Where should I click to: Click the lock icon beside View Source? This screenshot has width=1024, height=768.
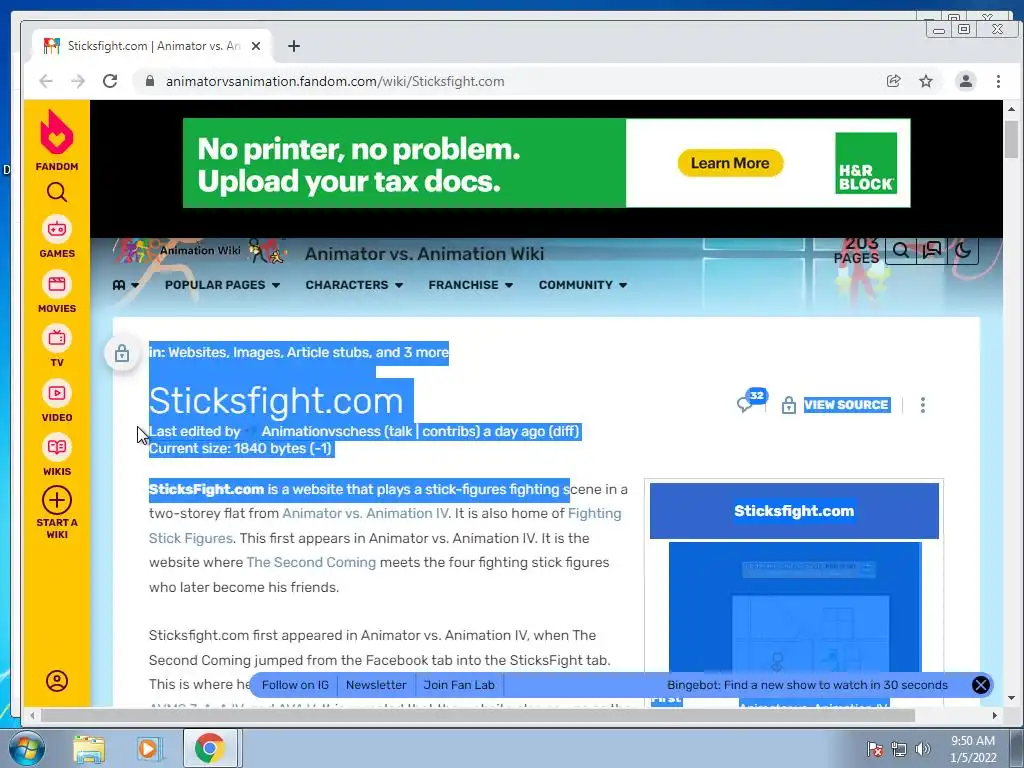789,406
